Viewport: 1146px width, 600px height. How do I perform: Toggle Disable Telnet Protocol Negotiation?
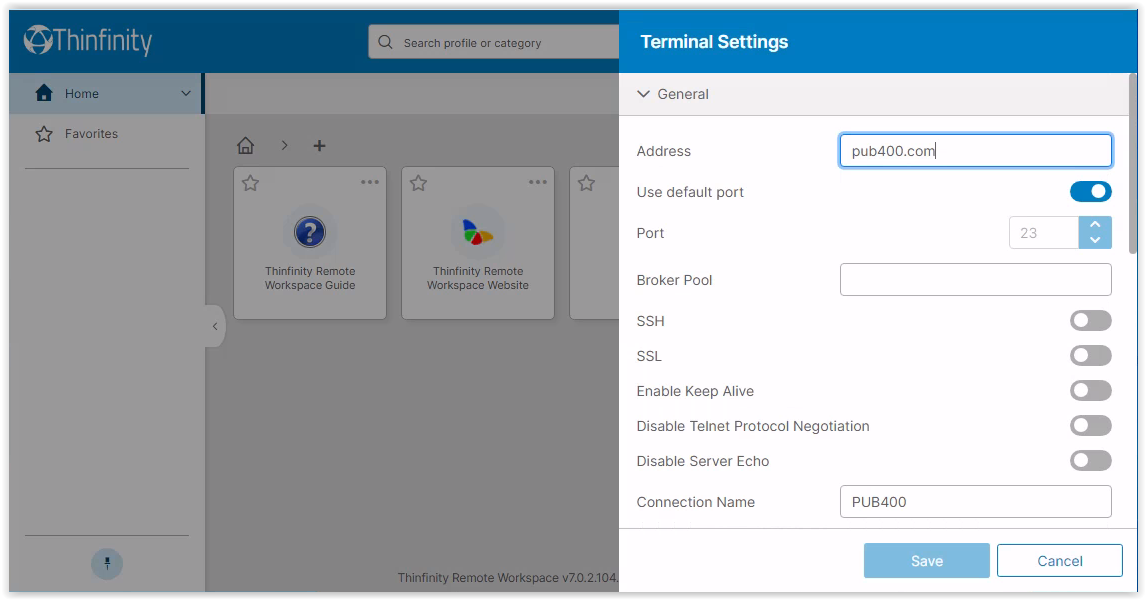click(1090, 425)
